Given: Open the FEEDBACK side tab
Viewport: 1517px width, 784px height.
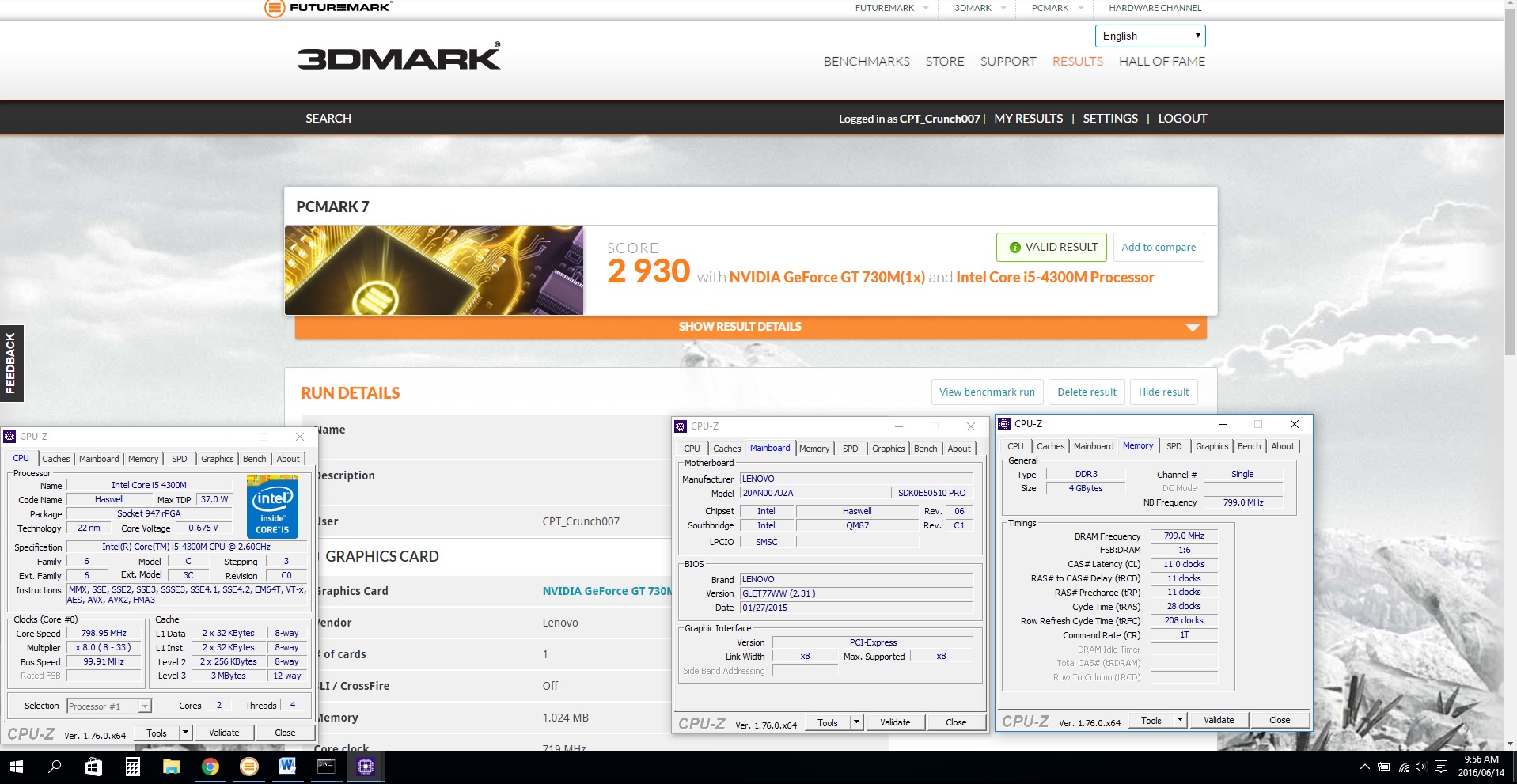Looking at the screenshot, I should pyautogui.click(x=11, y=363).
